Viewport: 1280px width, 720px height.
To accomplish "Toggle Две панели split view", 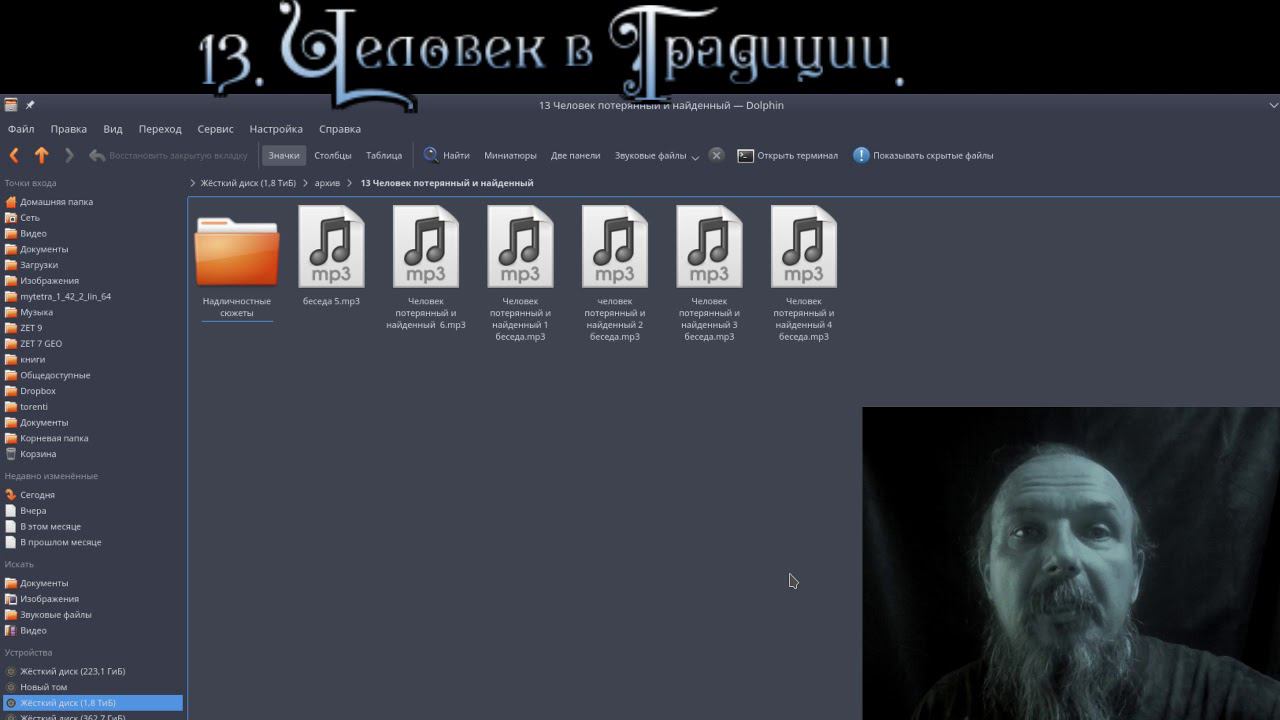I will tap(575, 155).
